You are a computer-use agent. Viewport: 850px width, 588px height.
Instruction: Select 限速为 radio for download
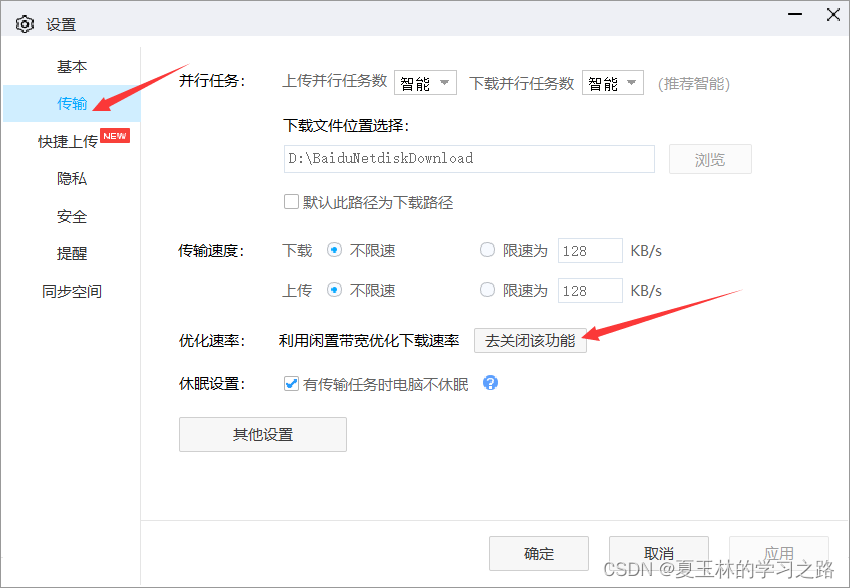(x=487, y=250)
